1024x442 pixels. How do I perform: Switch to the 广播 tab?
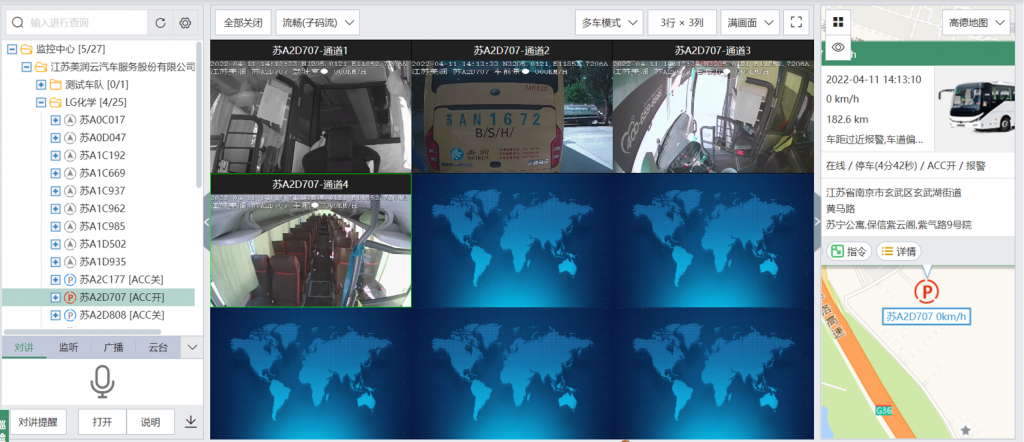tap(113, 348)
